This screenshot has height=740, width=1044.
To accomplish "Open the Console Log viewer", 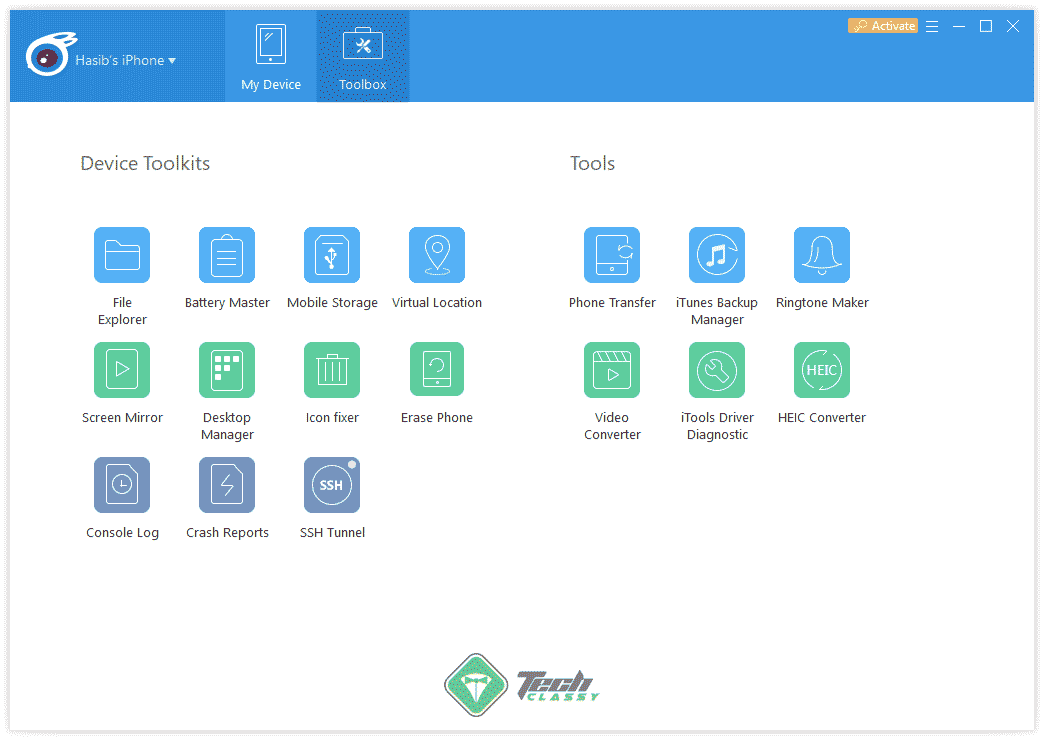I will (x=122, y=485).
